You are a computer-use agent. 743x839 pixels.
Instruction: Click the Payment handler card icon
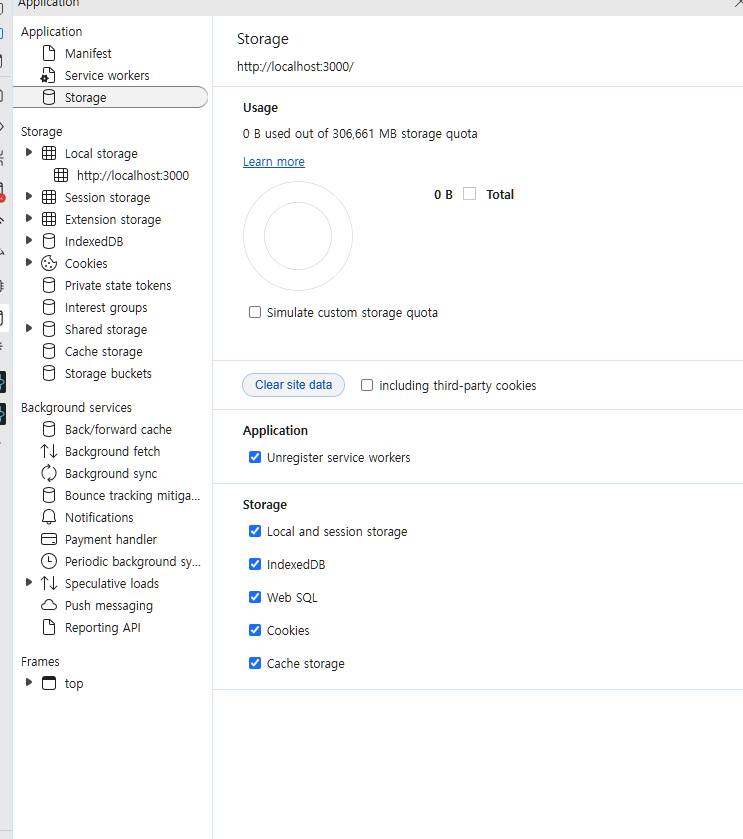[49, 539]
